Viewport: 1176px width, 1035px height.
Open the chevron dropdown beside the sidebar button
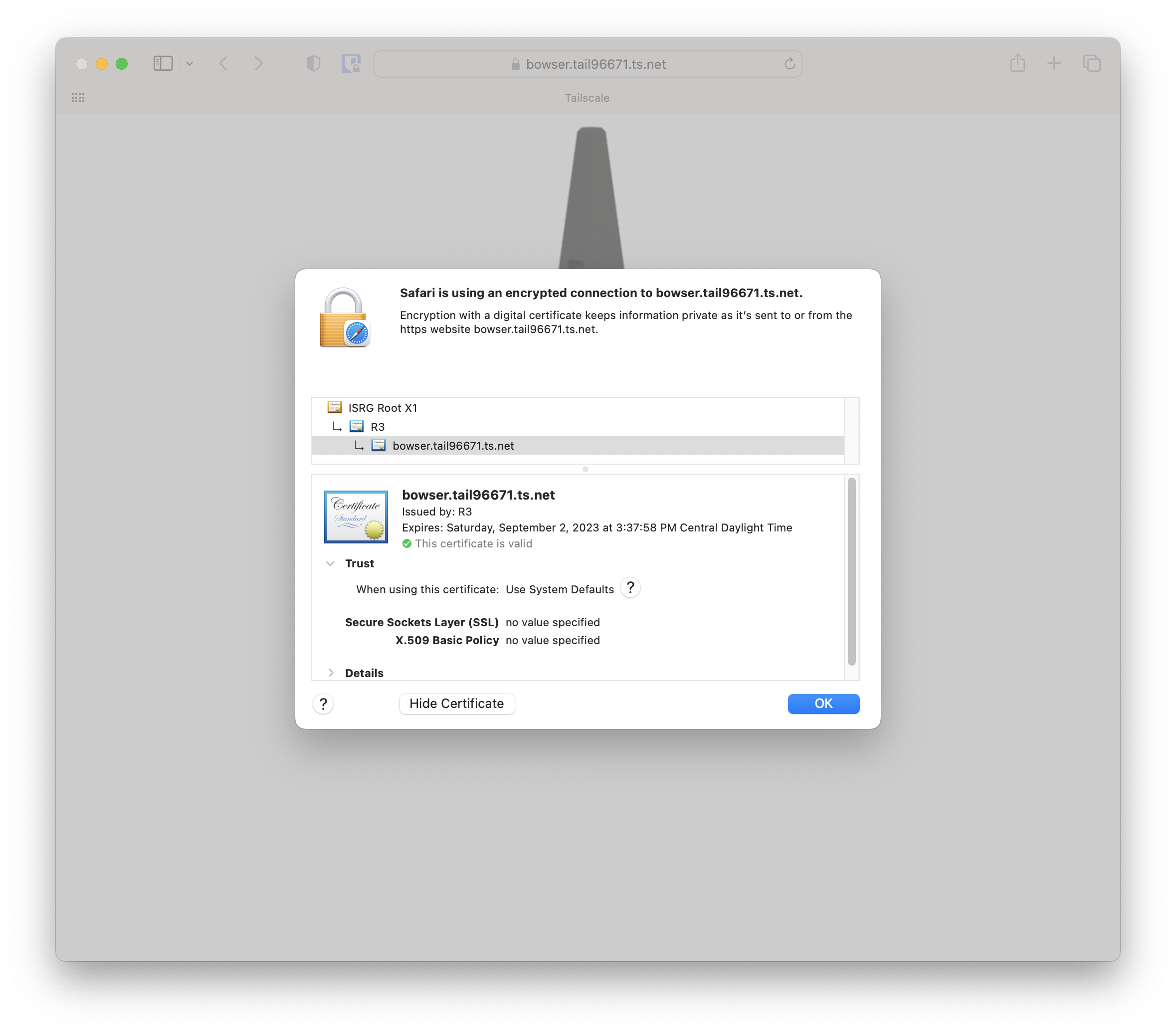(190, 64)
